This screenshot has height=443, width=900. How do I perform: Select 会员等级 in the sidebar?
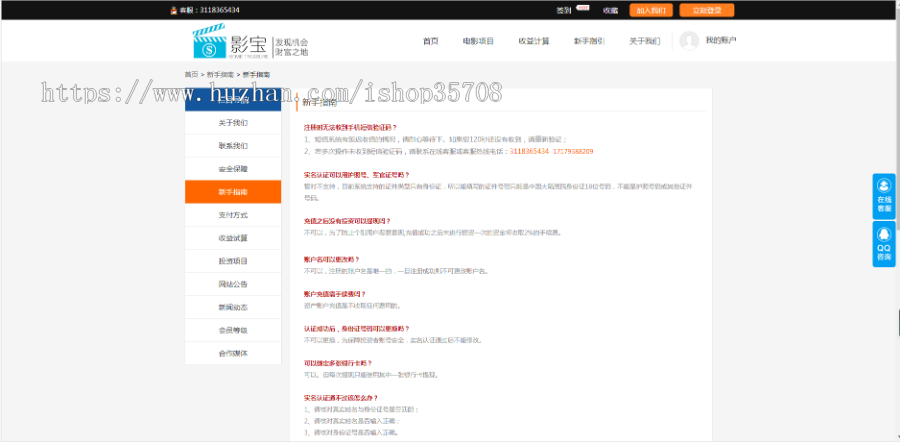coord(233,331)
